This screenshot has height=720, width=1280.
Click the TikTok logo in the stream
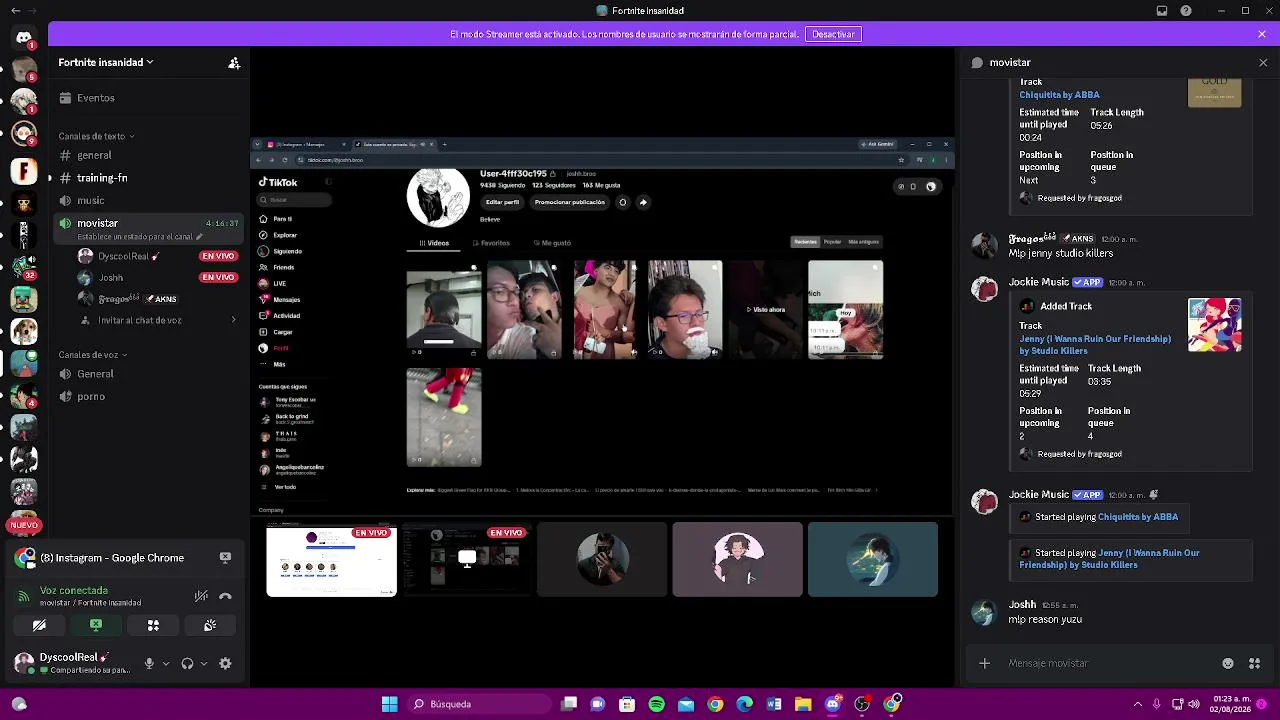pos(278,183)
